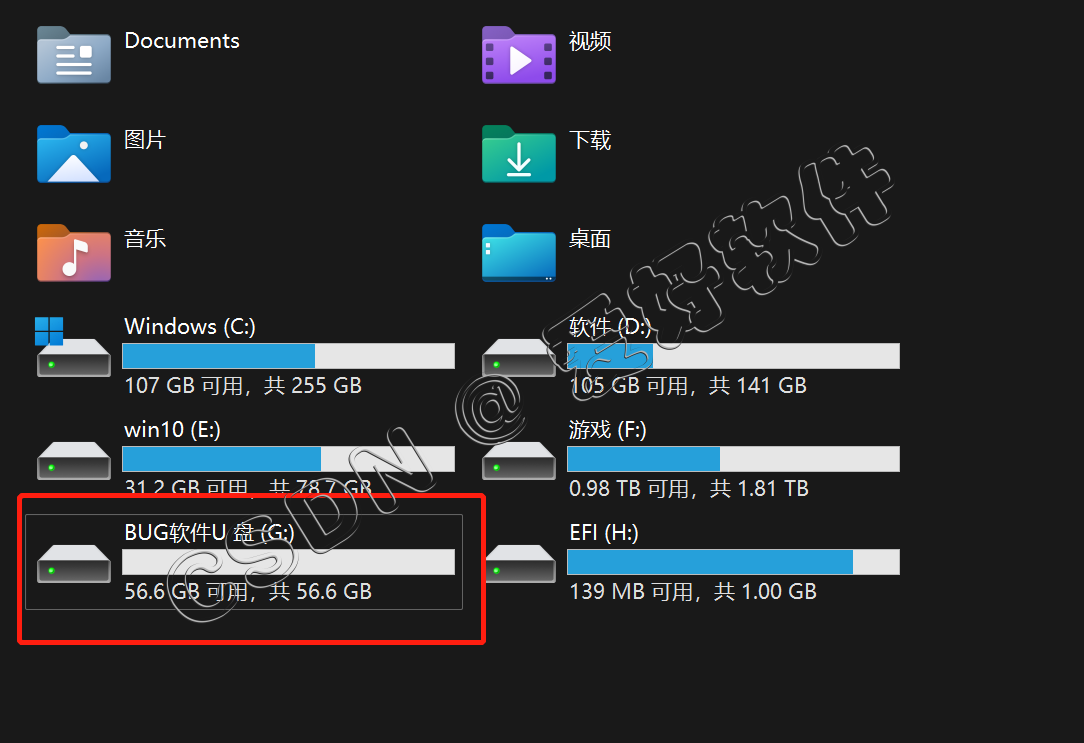Screen dimensions: 1084x743
Task: Click the 游戏 (F:) drive icon
Action: [518, 460]
